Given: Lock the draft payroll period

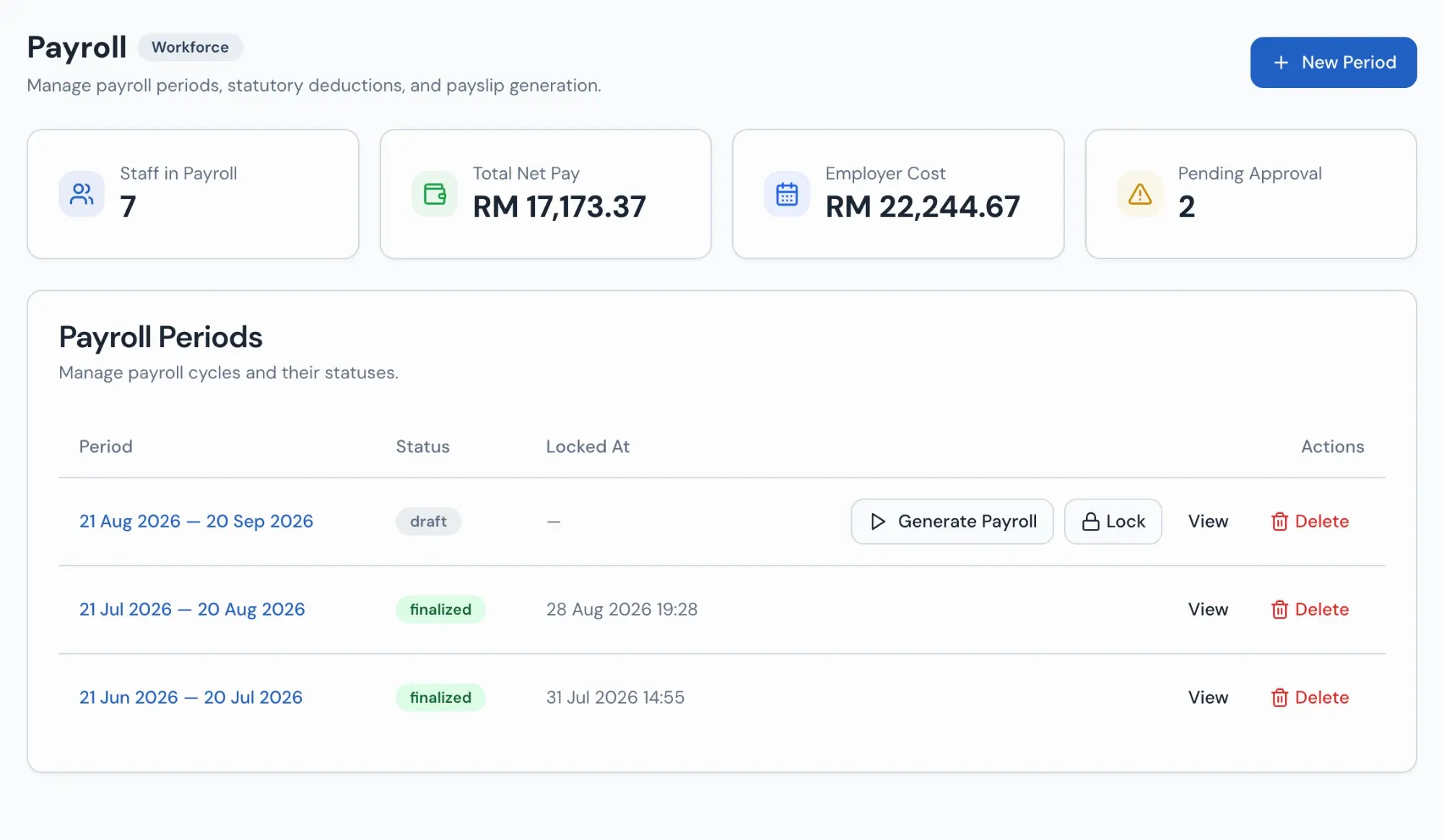Looking at the screenshot, I should 1113,522.
